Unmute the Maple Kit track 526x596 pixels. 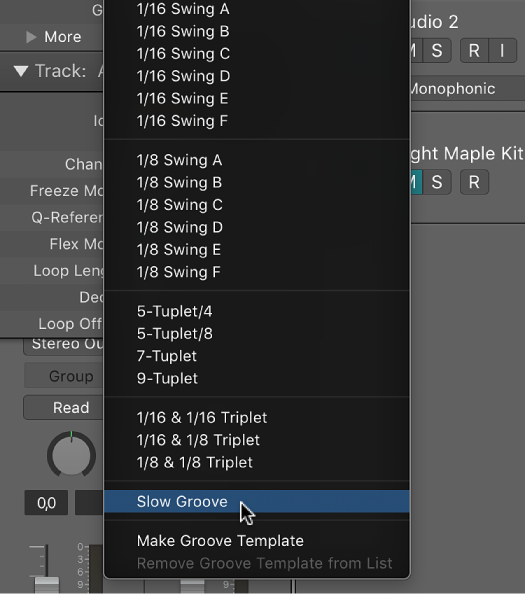tap(416, 182)
